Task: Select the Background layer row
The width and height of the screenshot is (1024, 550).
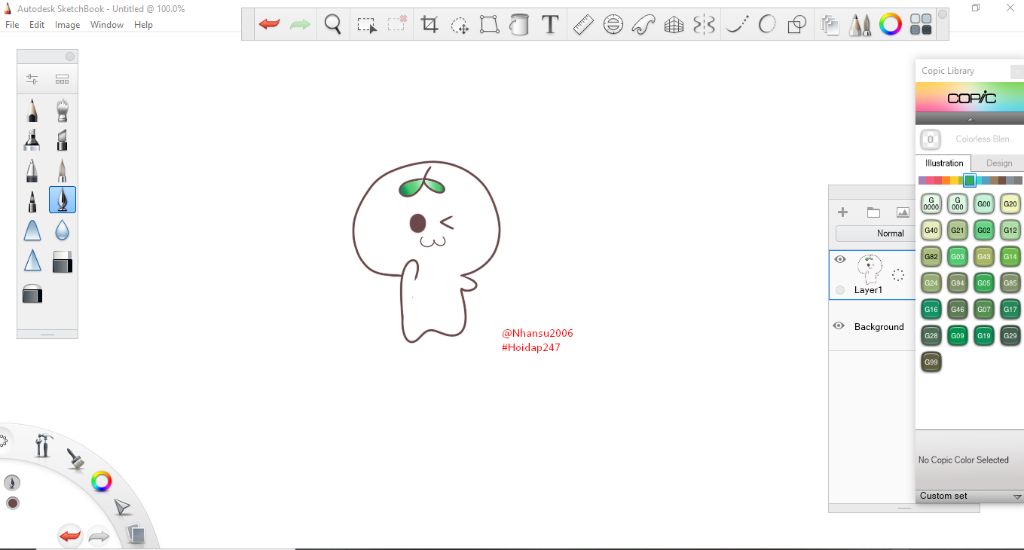Action: pyautogui.click(x=872, y=327)
